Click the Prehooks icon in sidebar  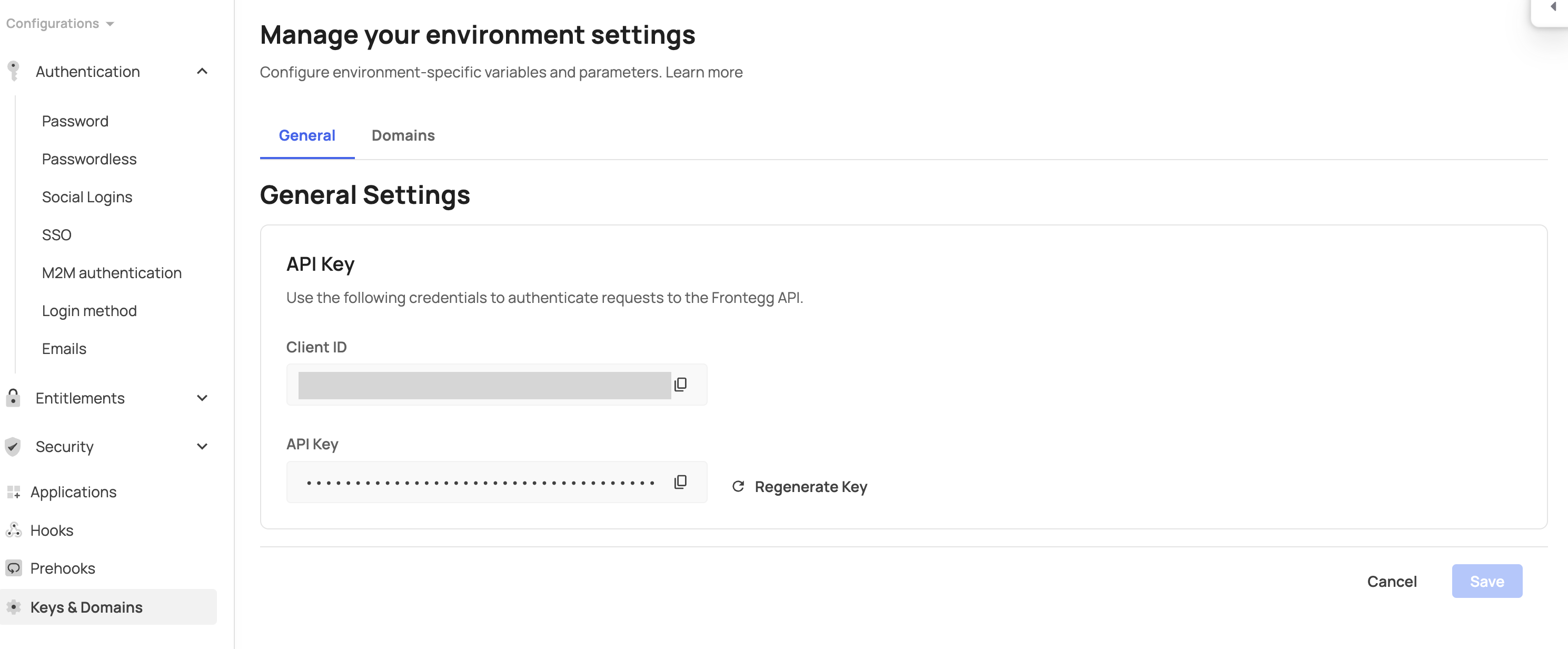point(13,568)
